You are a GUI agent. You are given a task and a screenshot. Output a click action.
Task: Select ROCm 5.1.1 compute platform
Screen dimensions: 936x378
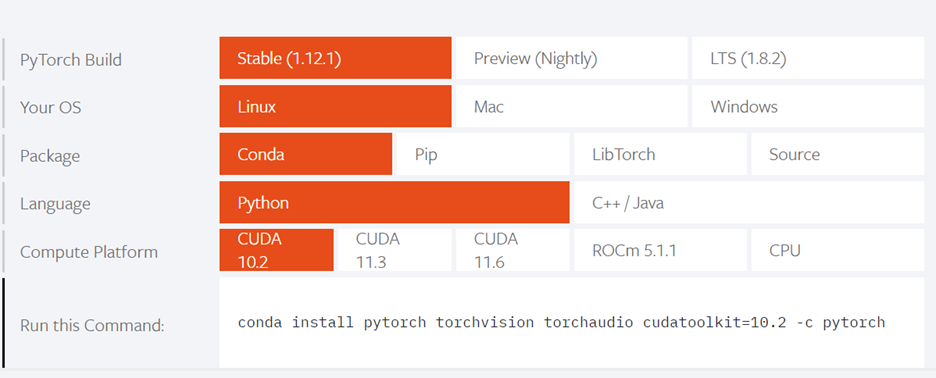pos(660,250)
